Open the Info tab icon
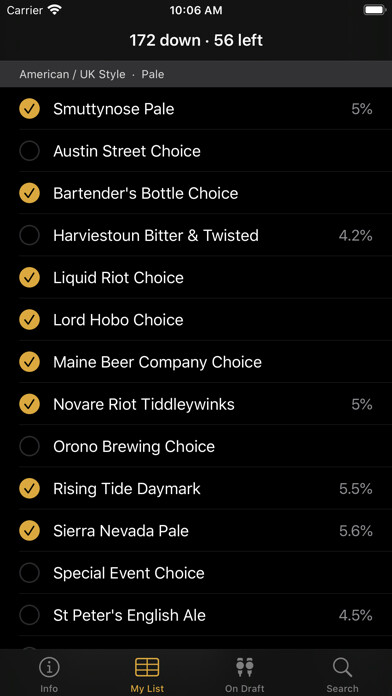 tap(49, 667)
